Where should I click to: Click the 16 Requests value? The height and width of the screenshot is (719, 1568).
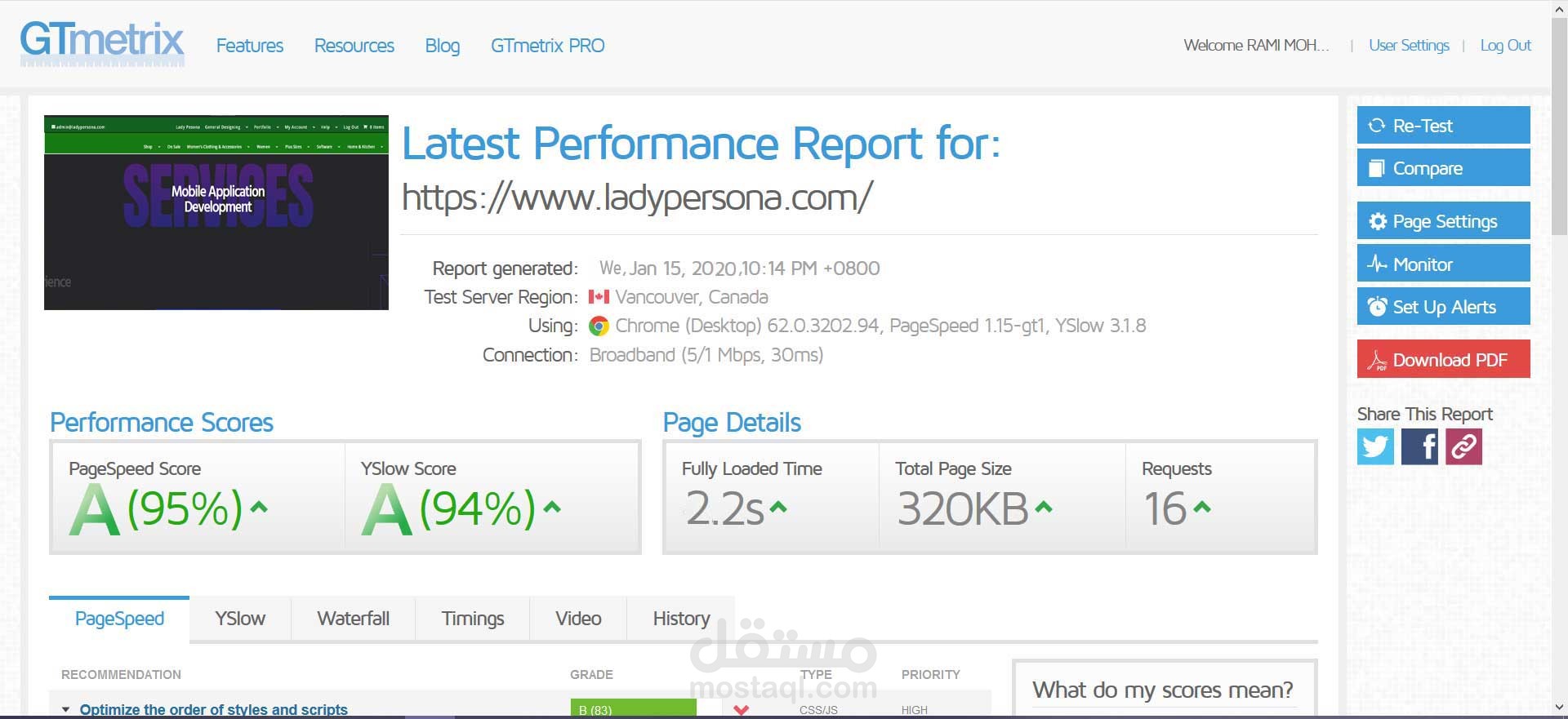click(x=1165, y=508)
